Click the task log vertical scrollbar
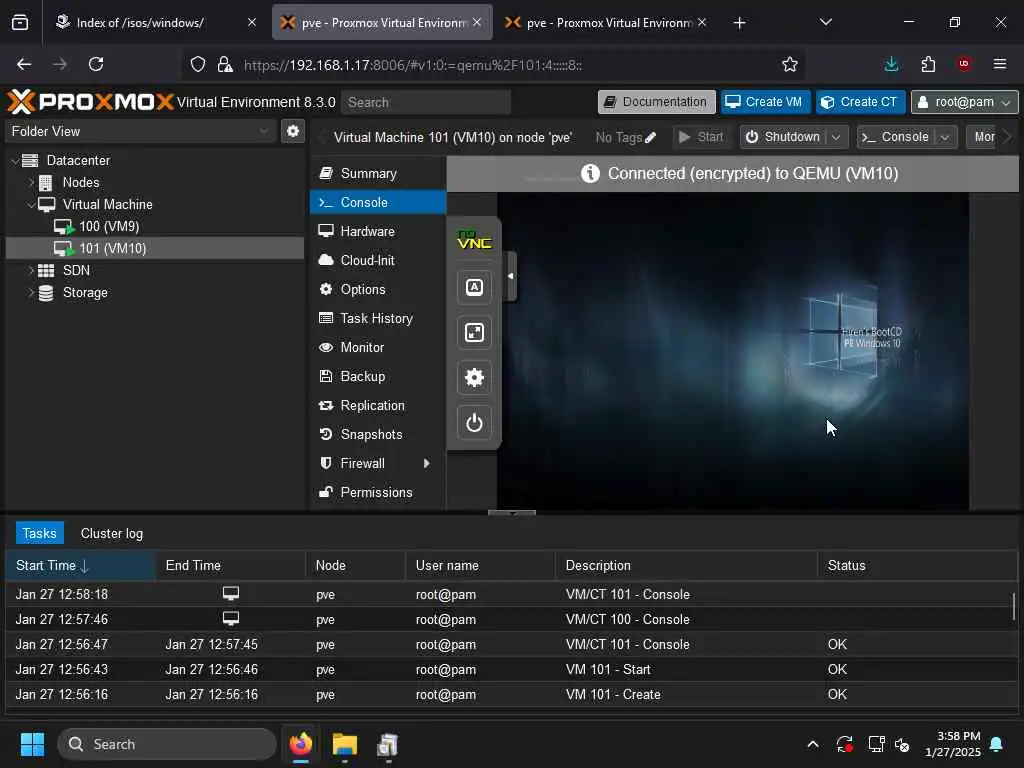 [1014, 607]
